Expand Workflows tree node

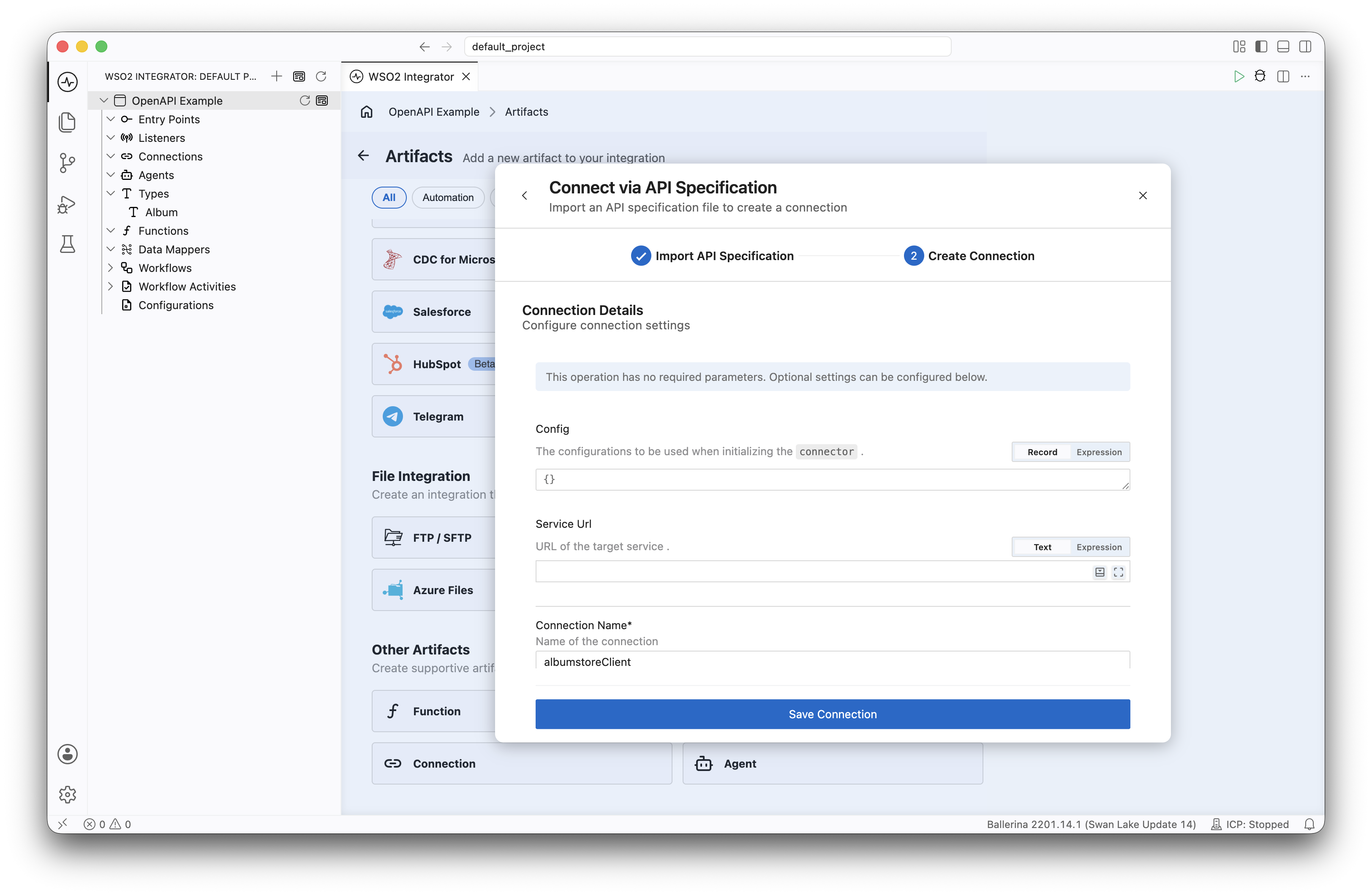pyautogui.click(x=111, y=268)
